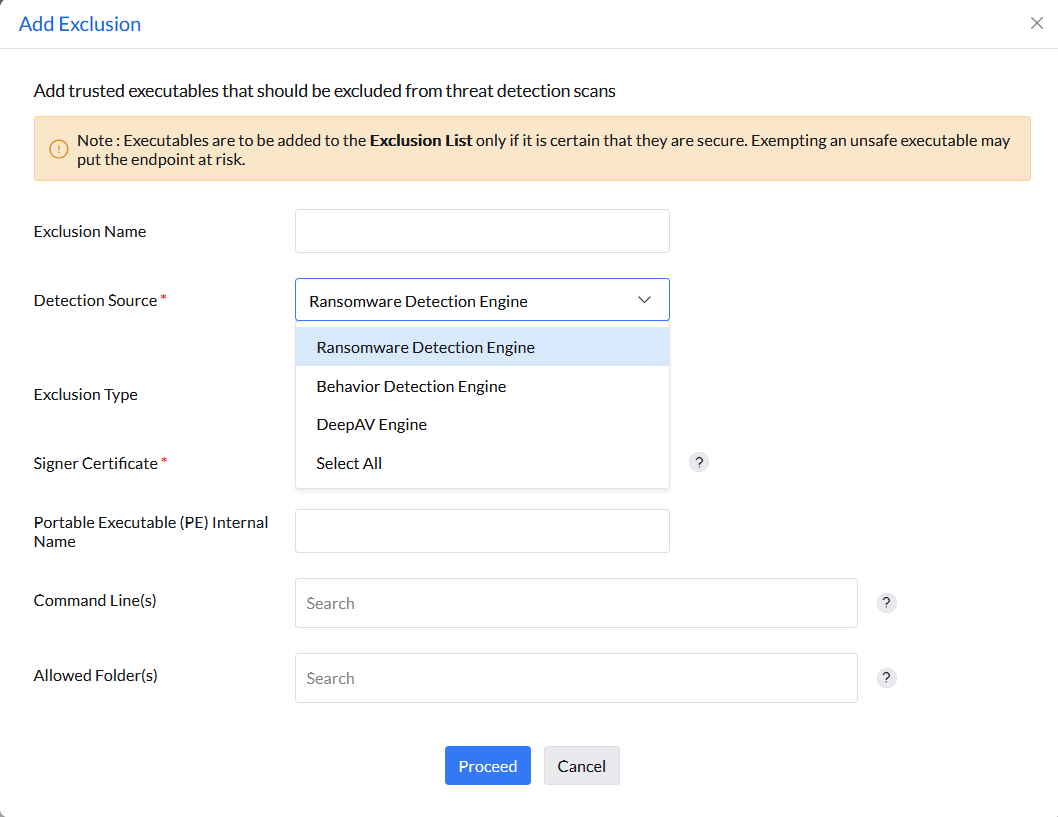This screenshot has height=817, width=1058.
Task: Click the Detection Source field label
Action: [95, 299]
